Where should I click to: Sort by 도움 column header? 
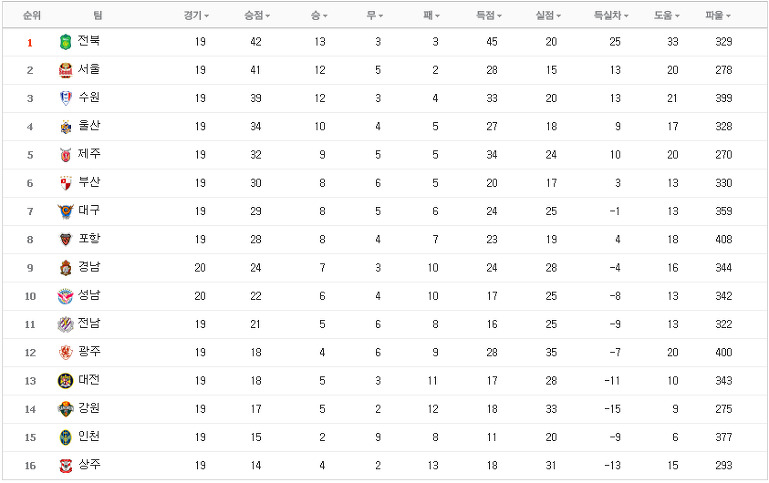pos(666,16)
